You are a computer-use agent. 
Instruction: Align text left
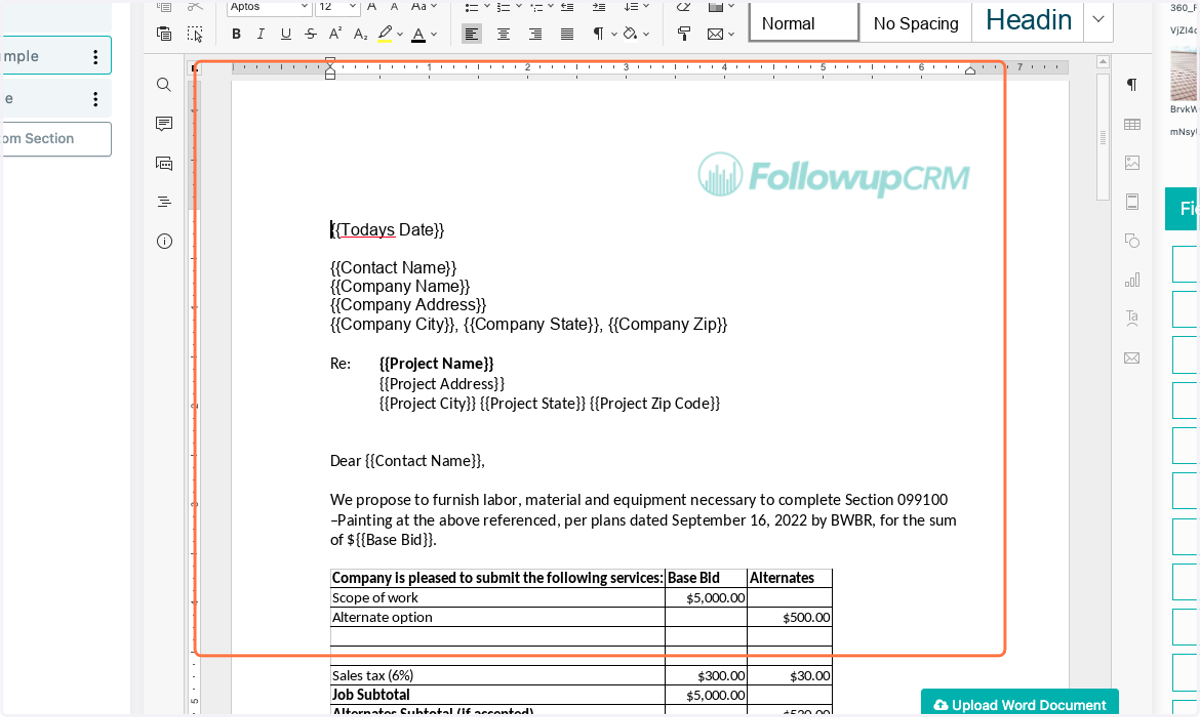pos(472,34)
